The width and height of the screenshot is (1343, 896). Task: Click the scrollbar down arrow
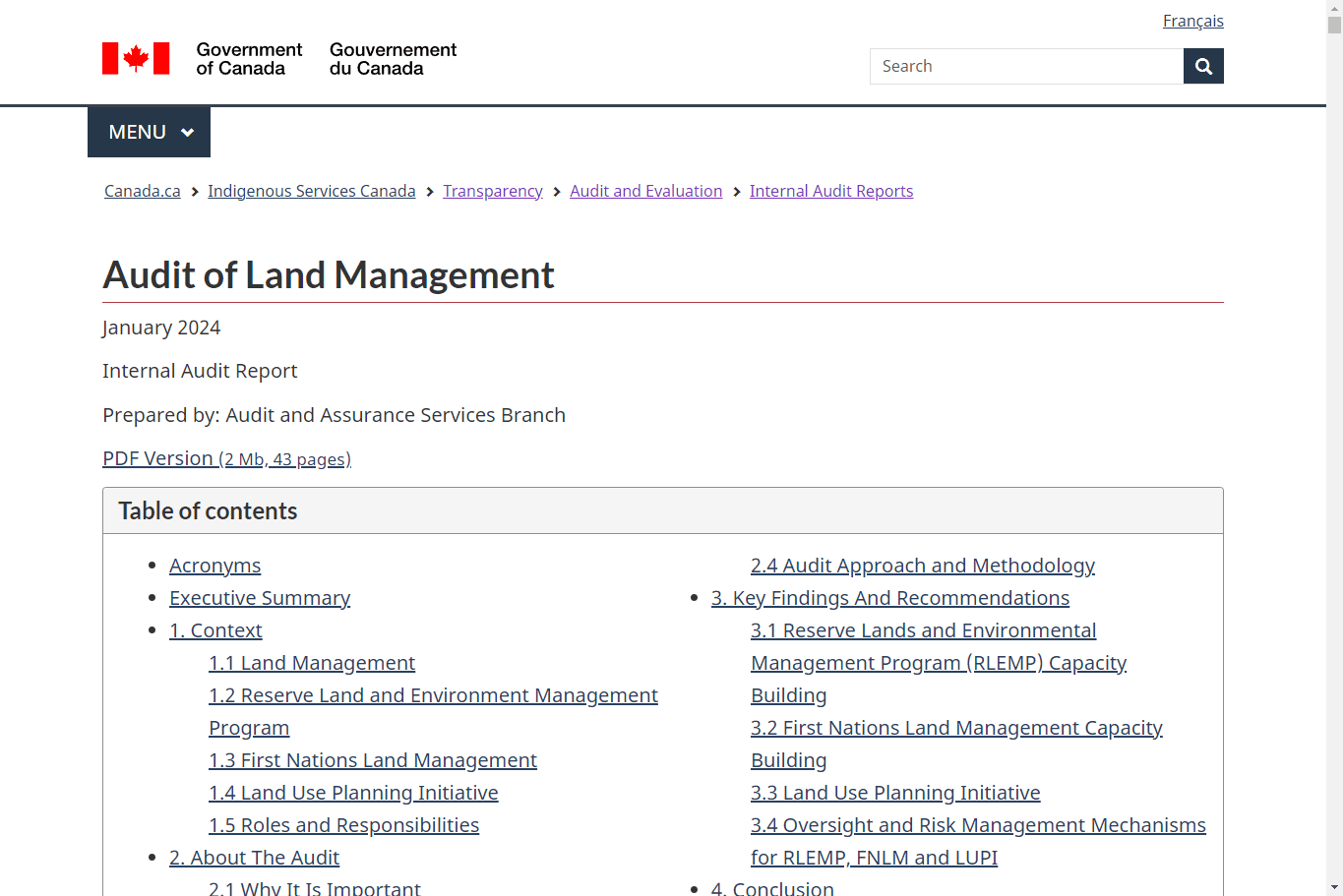coord(1334,887)
